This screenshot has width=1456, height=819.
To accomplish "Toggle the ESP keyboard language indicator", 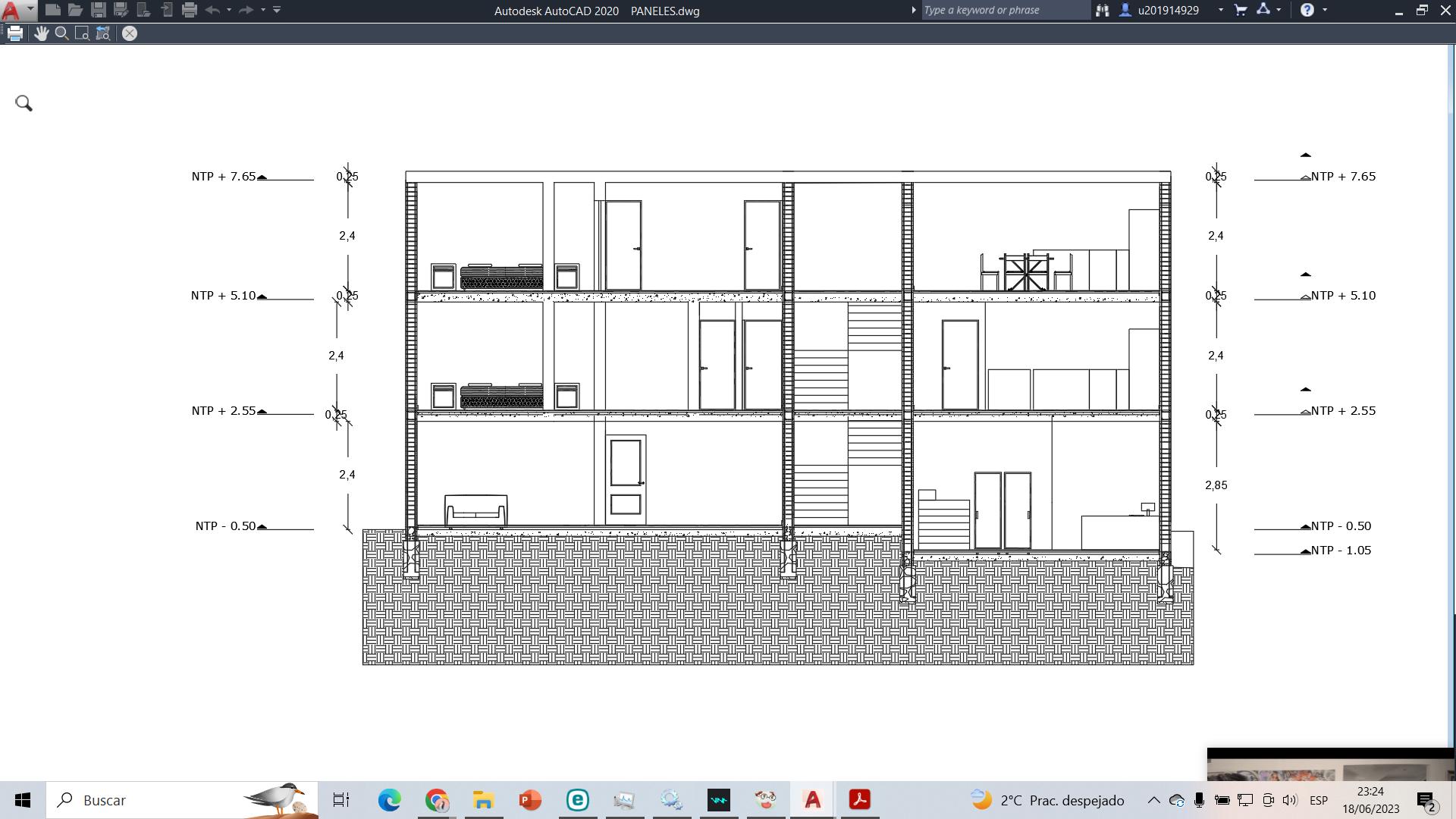I will pos(1318,800).
